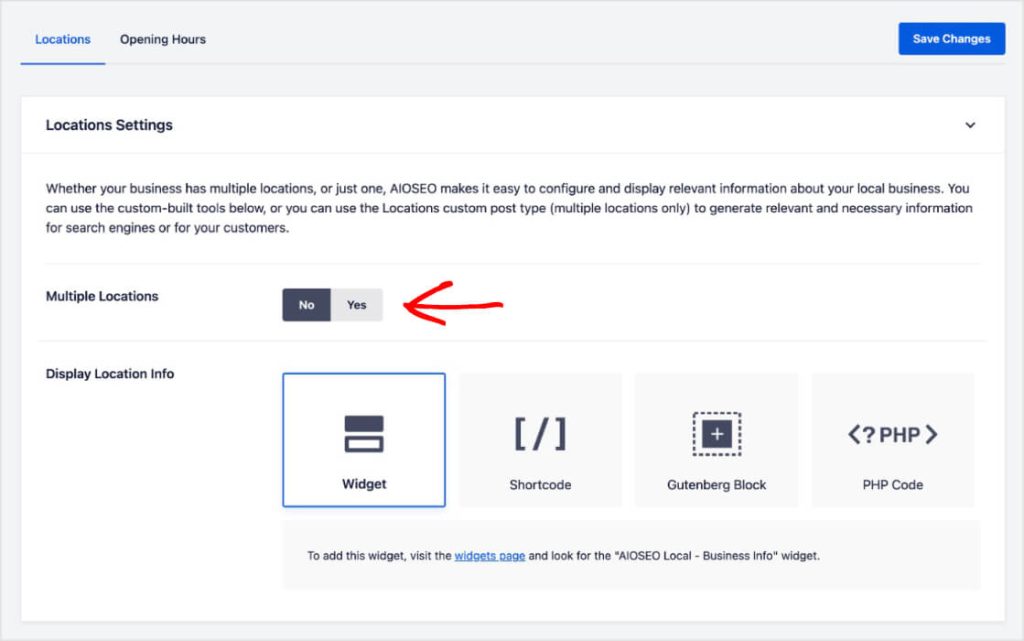Select the Widget layout icon
This screenshot has height=641, width=1024.
click(364, 434)
